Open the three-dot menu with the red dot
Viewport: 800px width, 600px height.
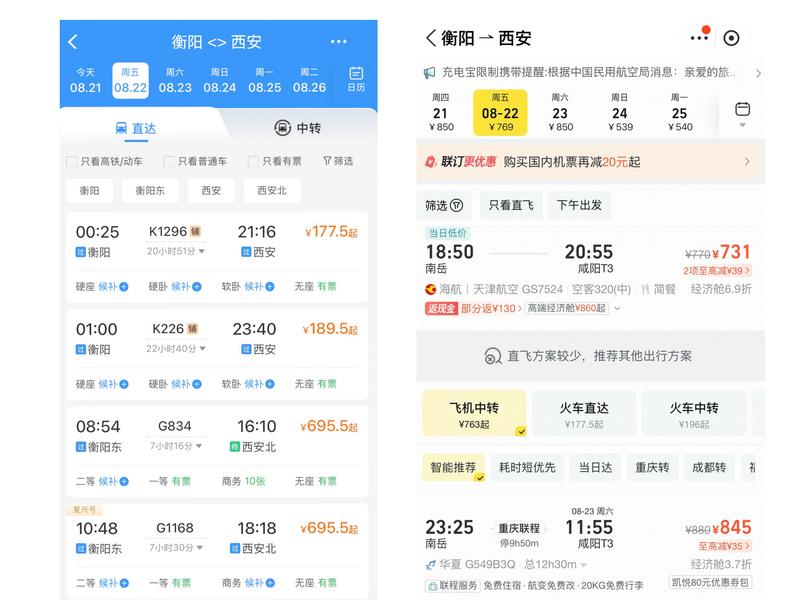click(699, 37)
